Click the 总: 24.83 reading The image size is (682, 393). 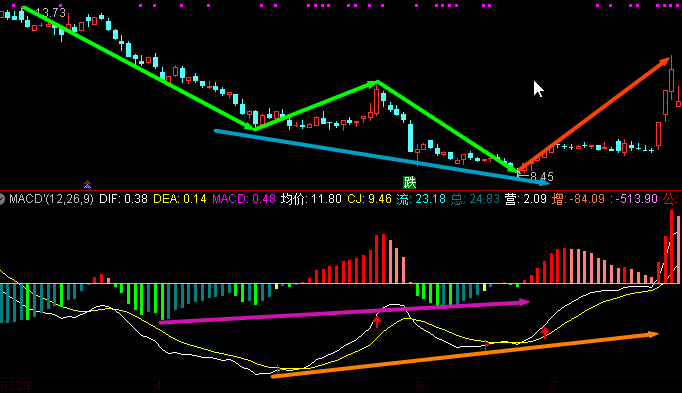[x=475, y=199]
